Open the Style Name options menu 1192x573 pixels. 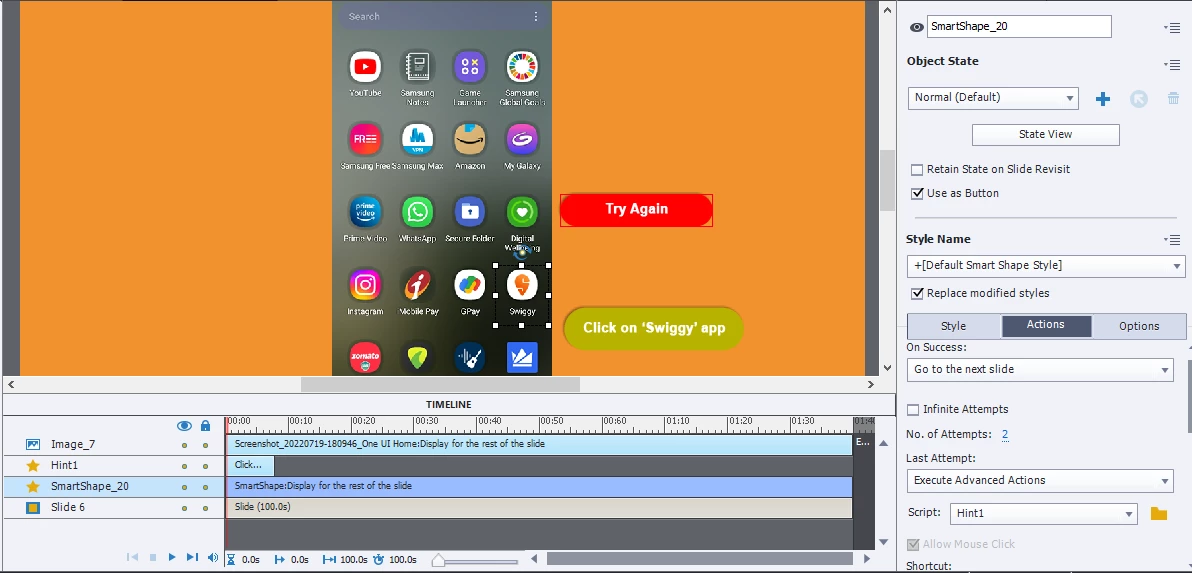click(1171, 240)
